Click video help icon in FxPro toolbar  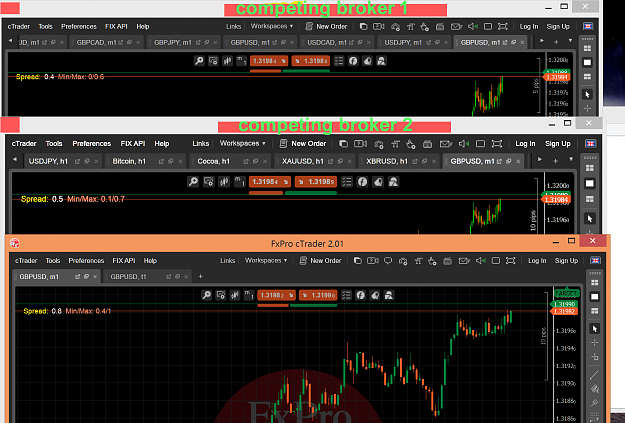click(373, 261)
